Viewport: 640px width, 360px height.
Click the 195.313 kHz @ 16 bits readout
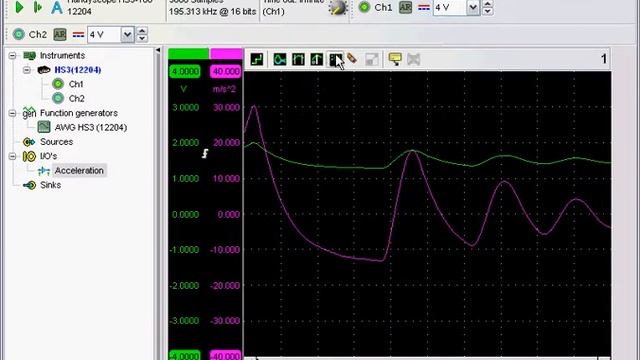coord(212,11)
